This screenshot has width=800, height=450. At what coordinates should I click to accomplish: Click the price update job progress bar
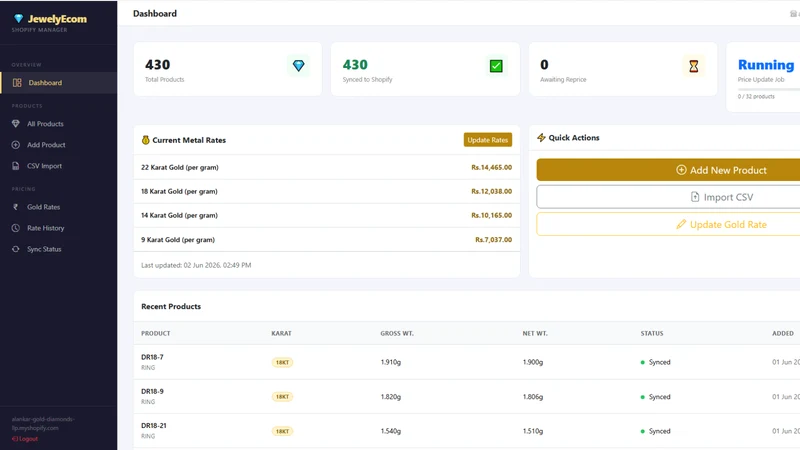tap(769, 89)
